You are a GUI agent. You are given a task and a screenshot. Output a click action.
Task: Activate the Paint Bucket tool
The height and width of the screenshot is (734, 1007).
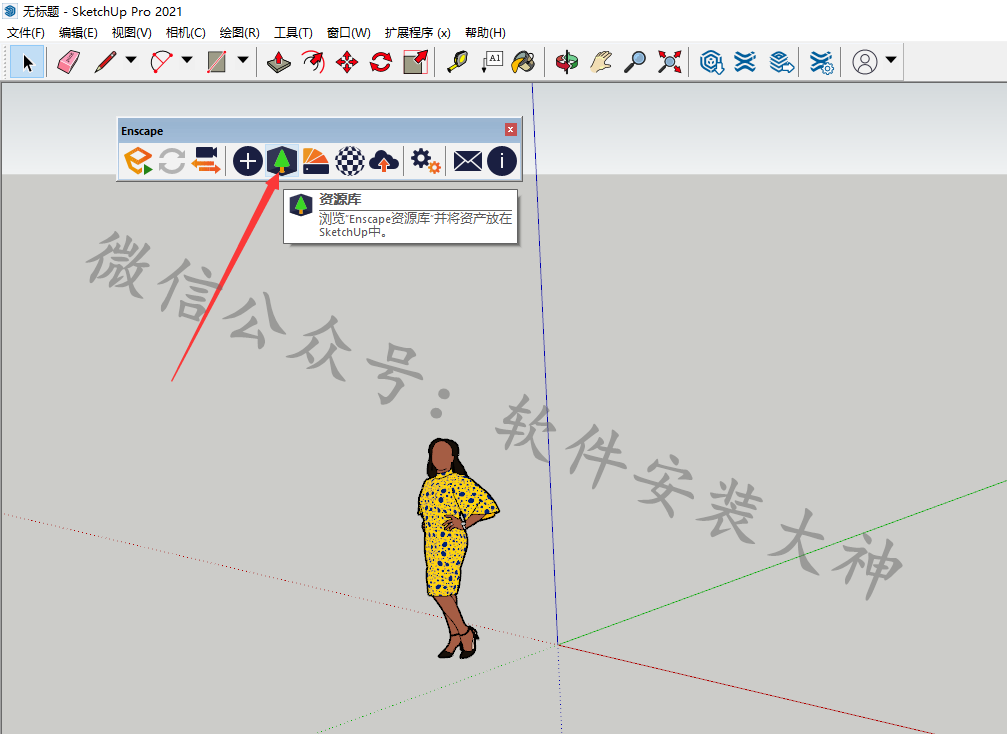tap(524, 62)
